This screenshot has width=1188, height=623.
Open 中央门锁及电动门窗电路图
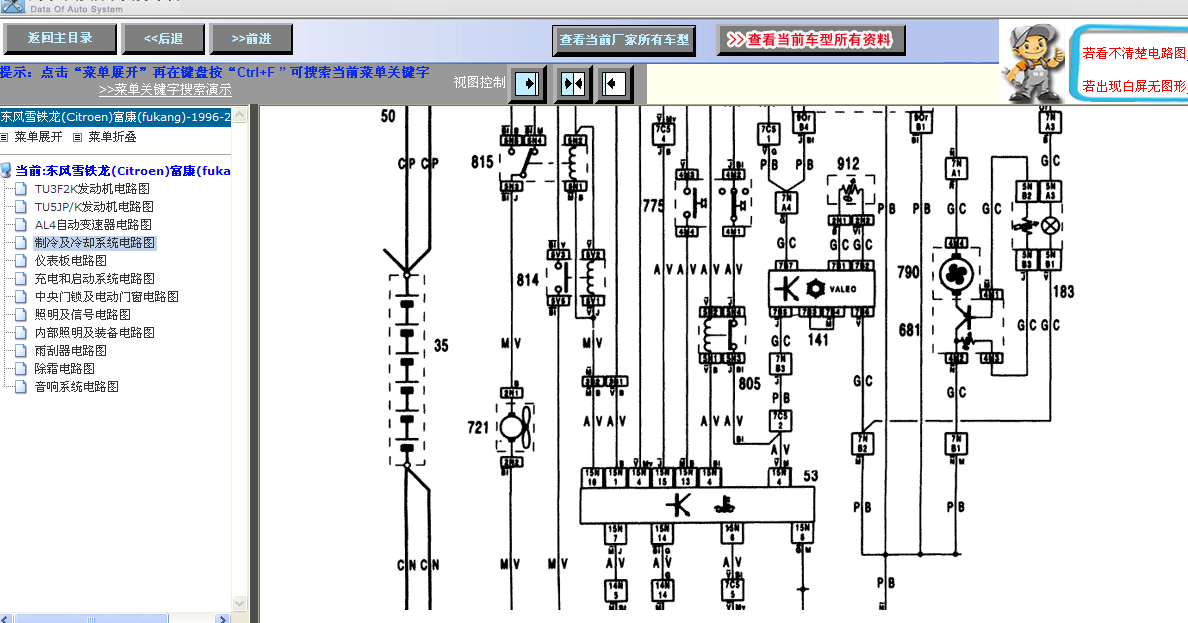click(106, 297)
